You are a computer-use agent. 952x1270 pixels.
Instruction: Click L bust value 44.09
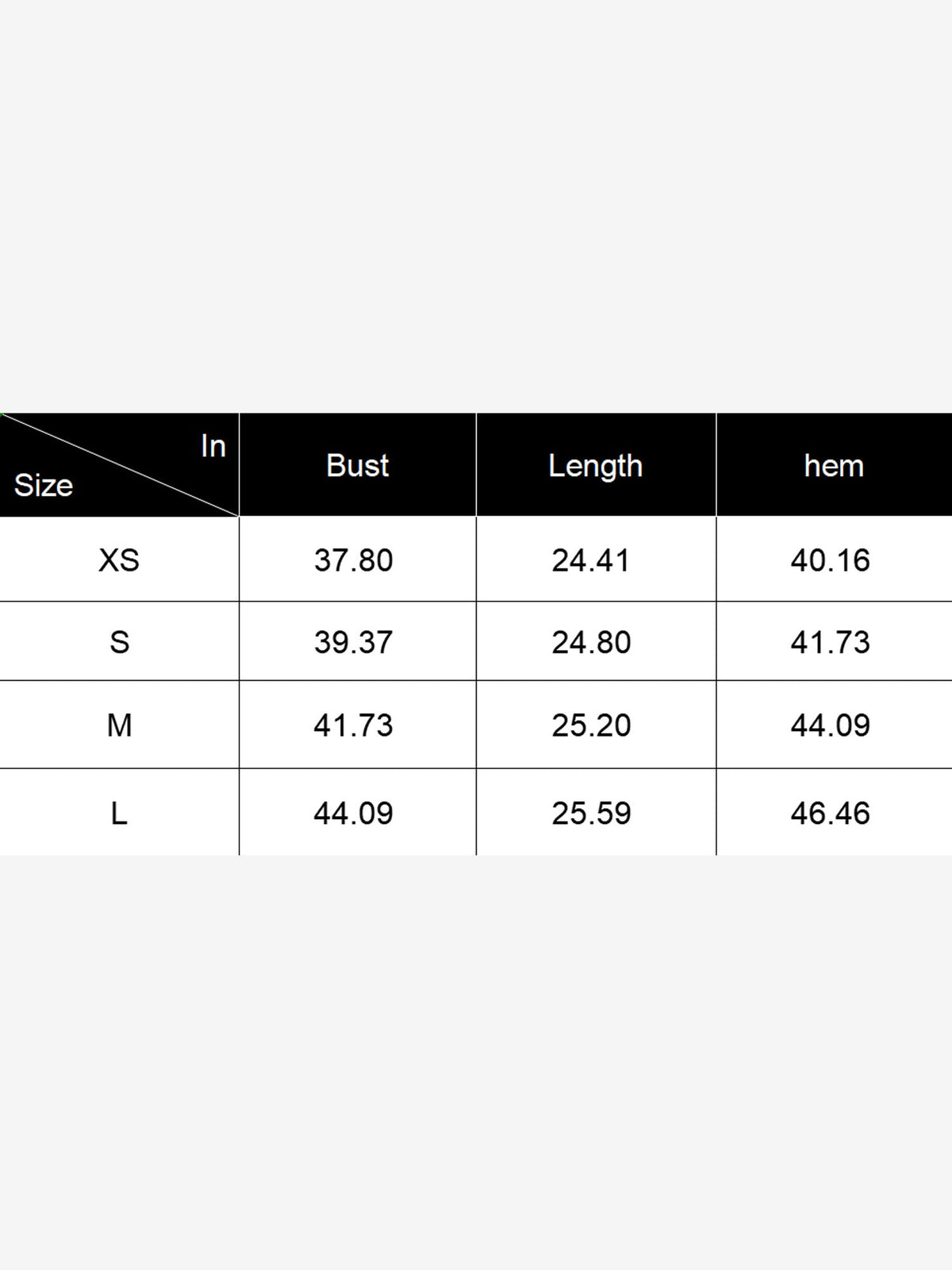354,813
